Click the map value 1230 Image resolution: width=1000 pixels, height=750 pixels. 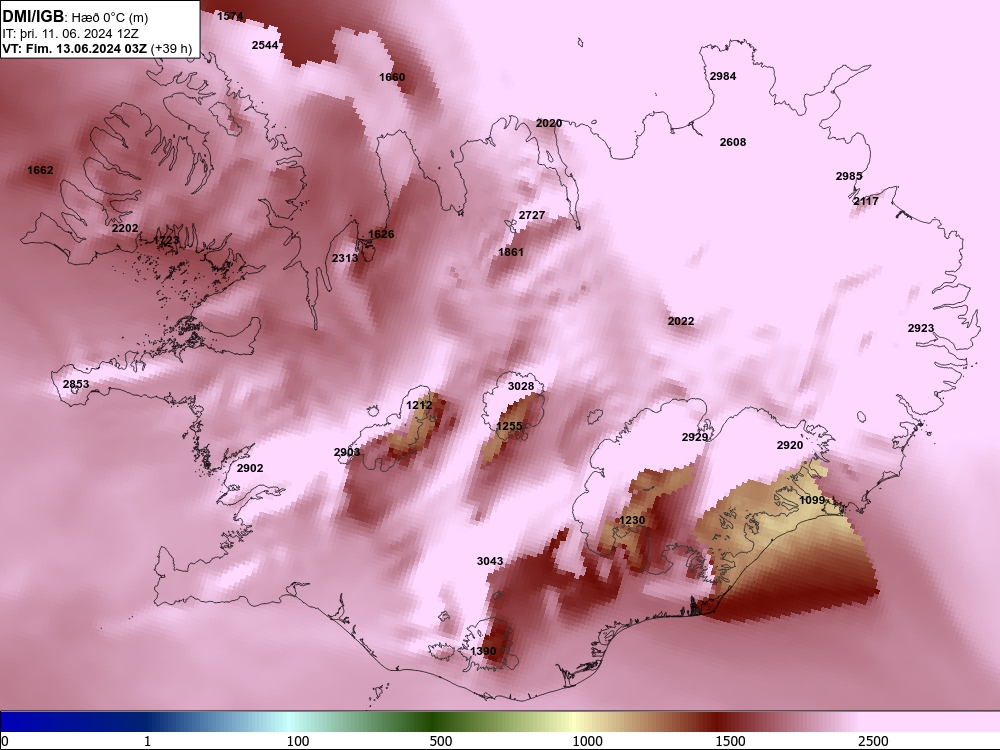pos(632,520)
